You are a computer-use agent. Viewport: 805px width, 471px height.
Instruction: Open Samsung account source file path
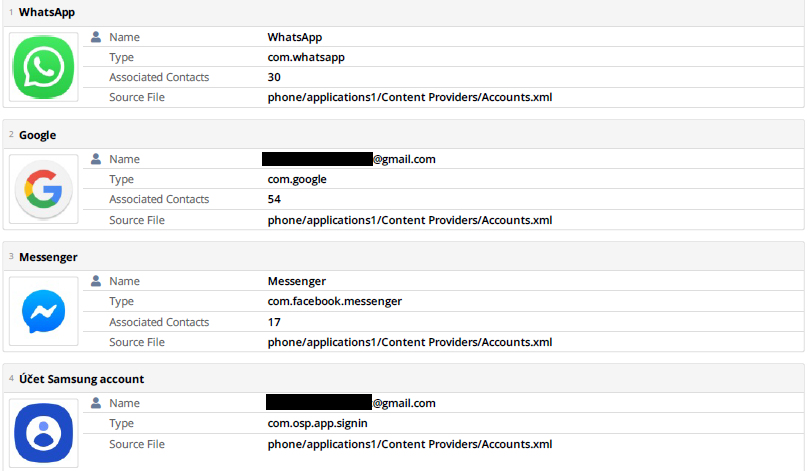click(x=410, y=444)
